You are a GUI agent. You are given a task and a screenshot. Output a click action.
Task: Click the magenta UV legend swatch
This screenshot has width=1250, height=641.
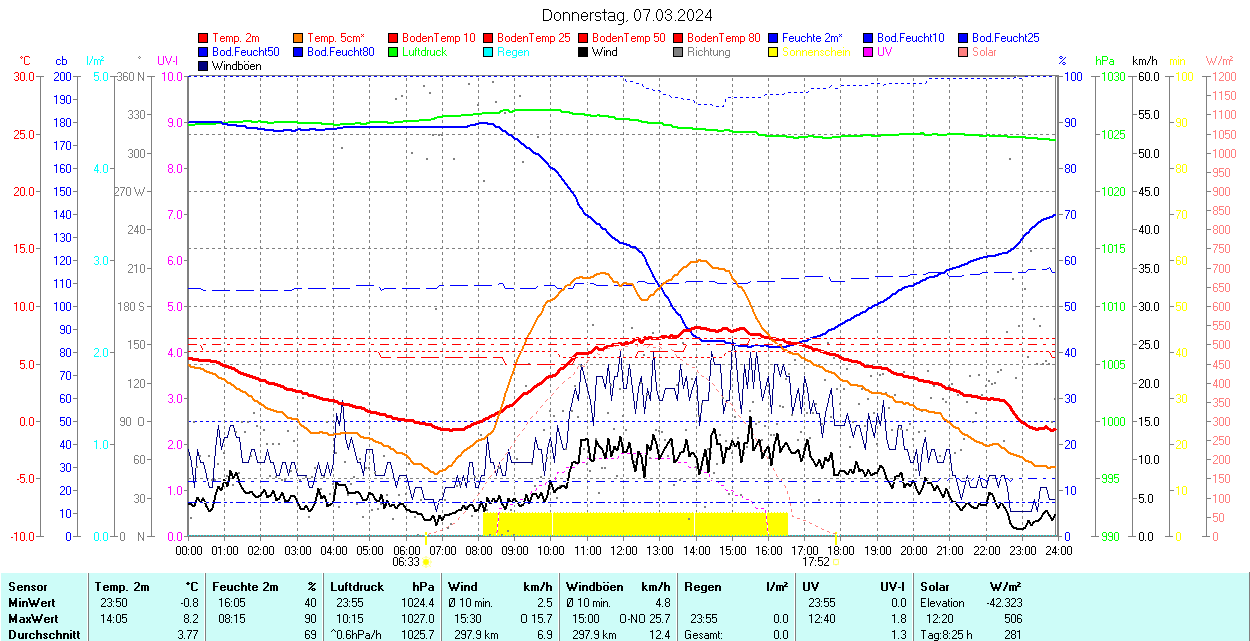coord(869,52)
